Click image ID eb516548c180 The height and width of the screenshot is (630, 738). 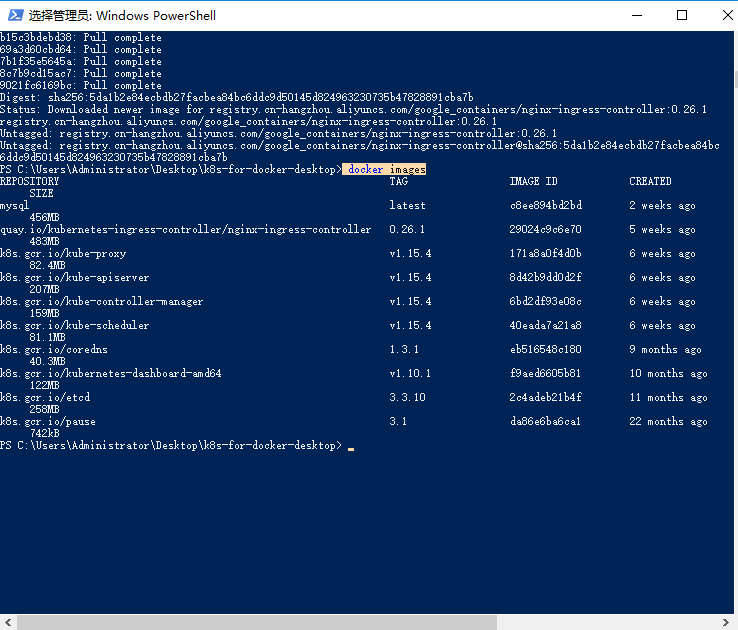point(545,350)
